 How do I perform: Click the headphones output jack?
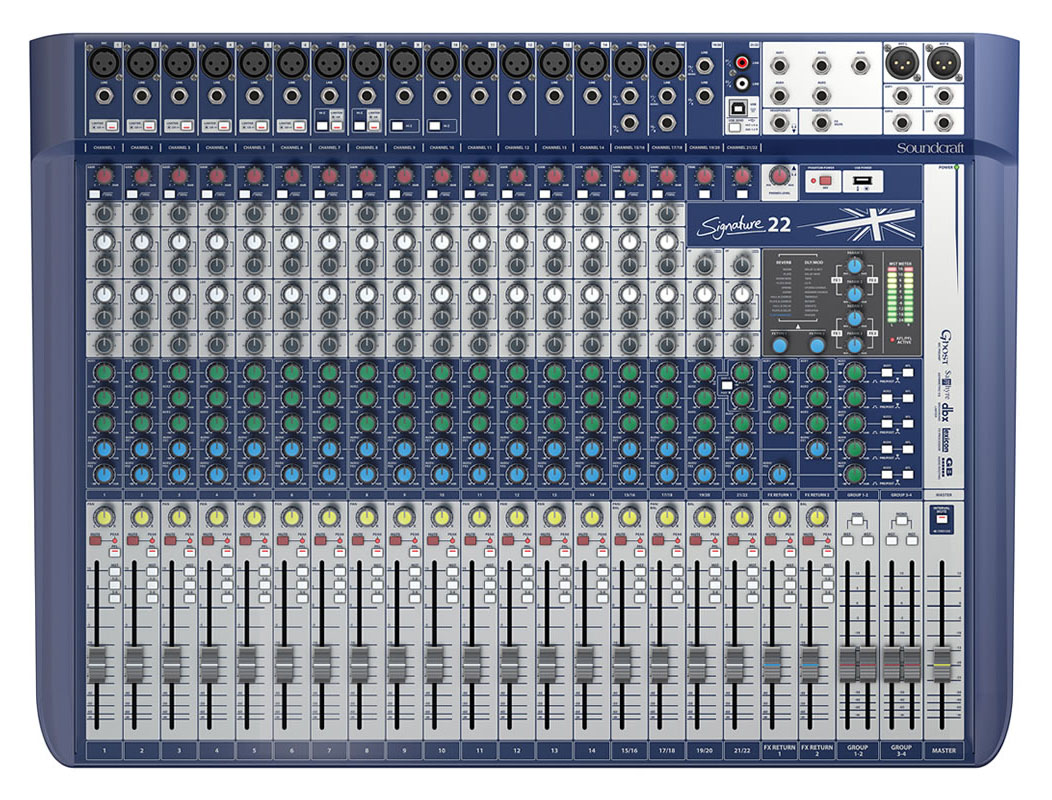(x=779, y=123)
